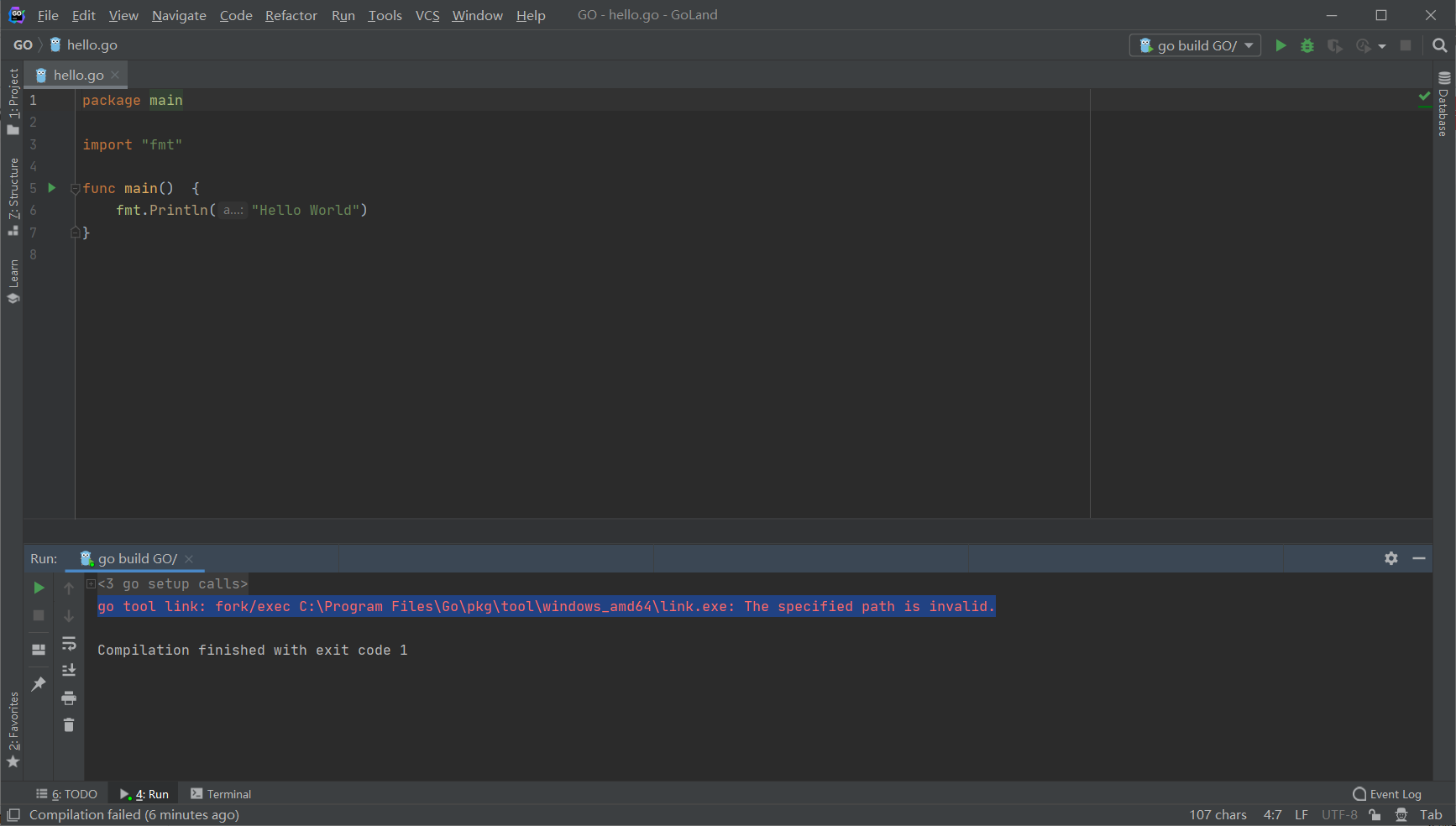
Task: Click the profiler run icon
Action: click(x=1364, y=45)
